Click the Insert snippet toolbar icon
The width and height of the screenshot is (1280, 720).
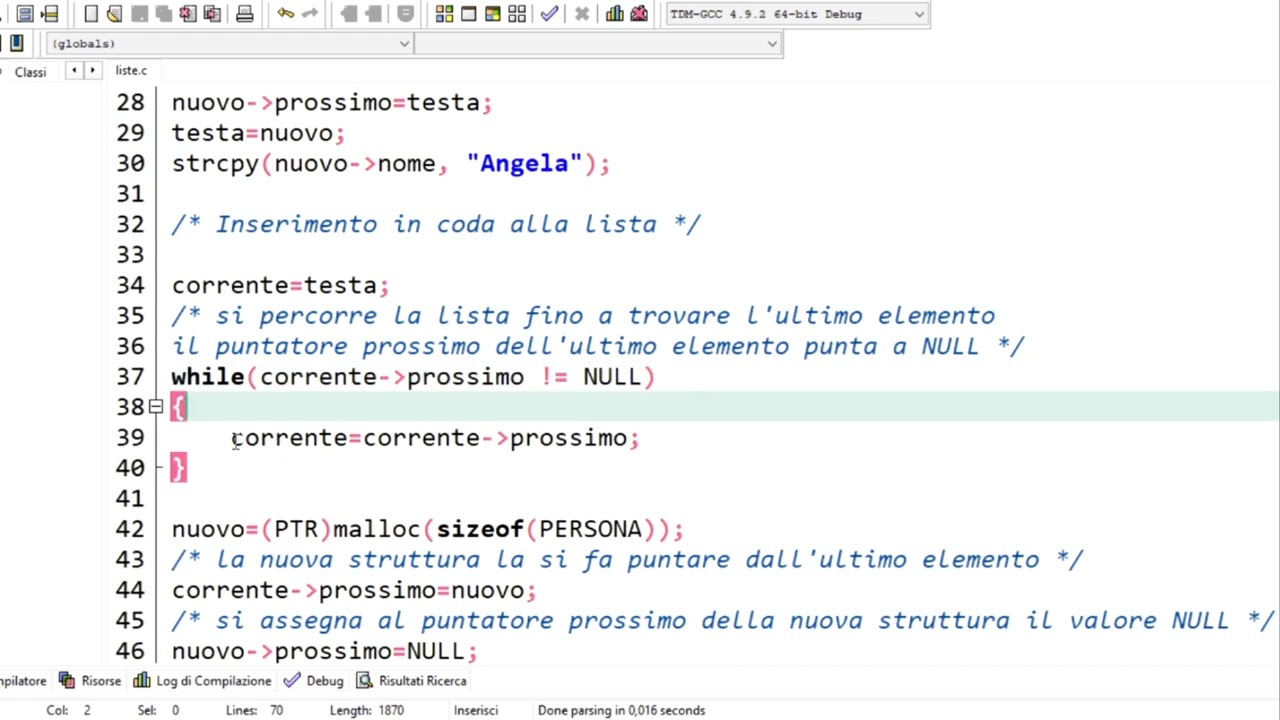[x=50, y=14]
